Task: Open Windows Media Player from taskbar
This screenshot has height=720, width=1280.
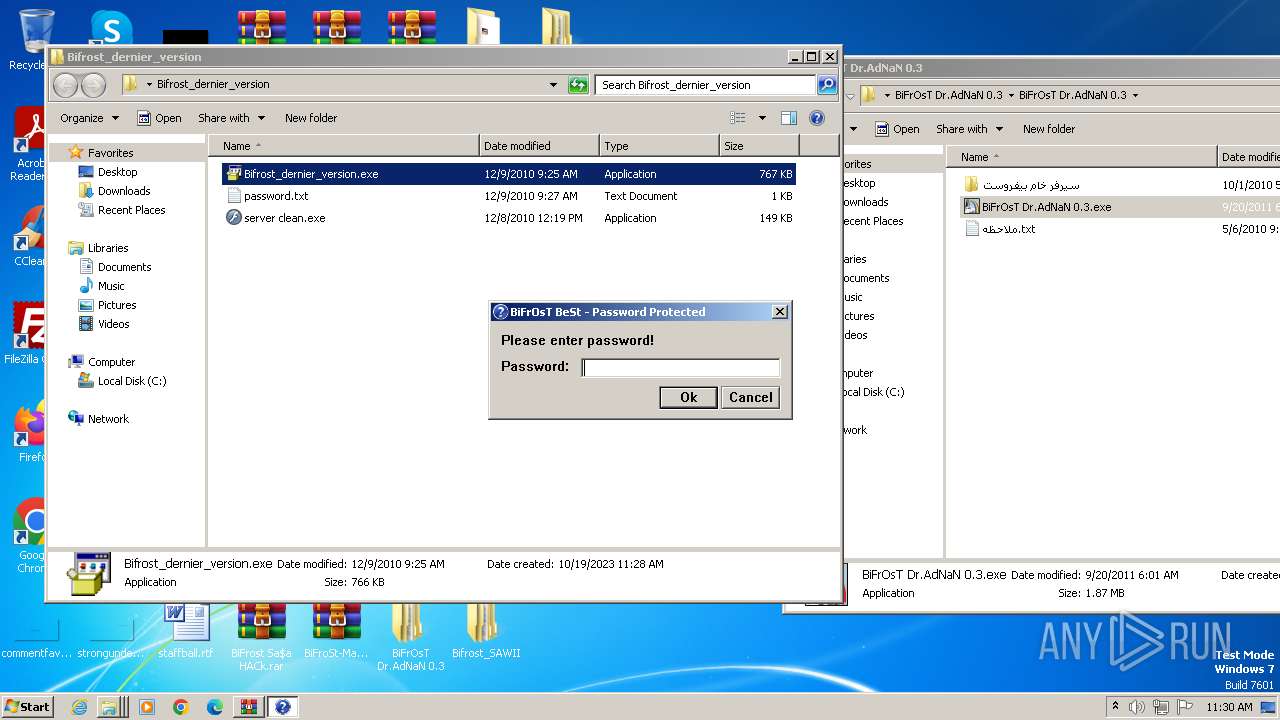Action: point(147,707)
